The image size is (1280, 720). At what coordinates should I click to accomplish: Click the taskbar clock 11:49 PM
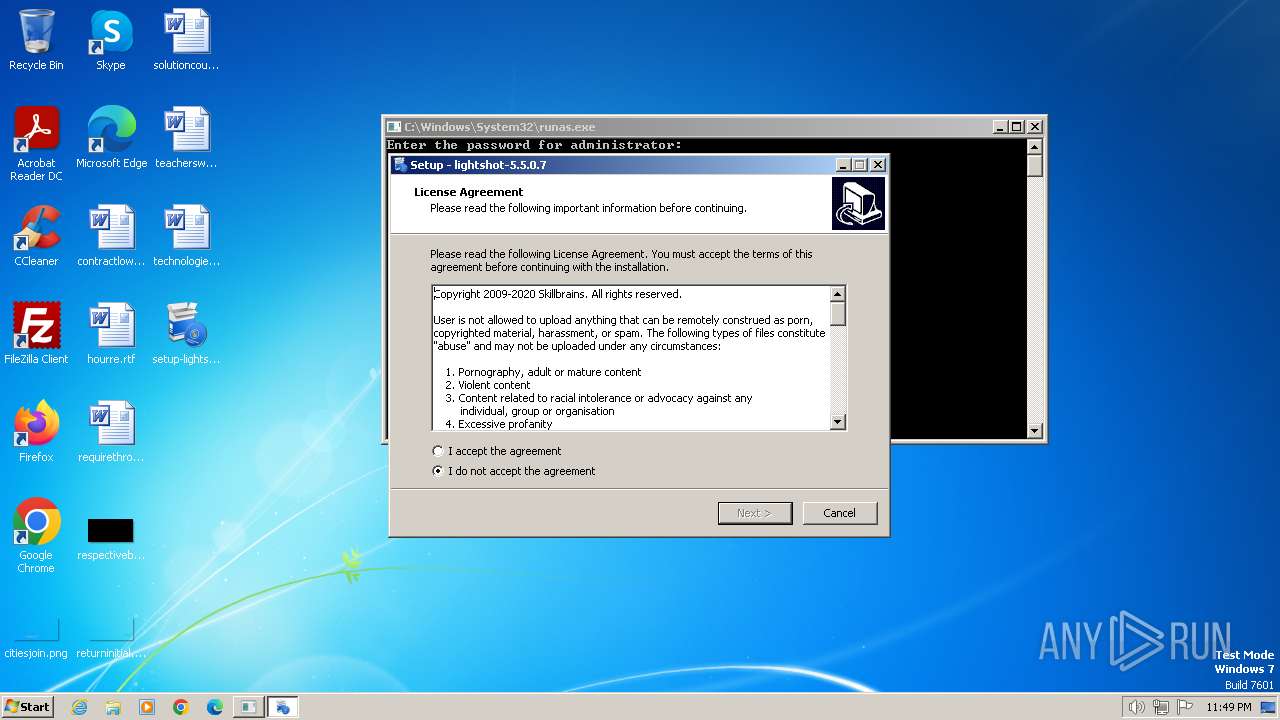coord(1229,707)
